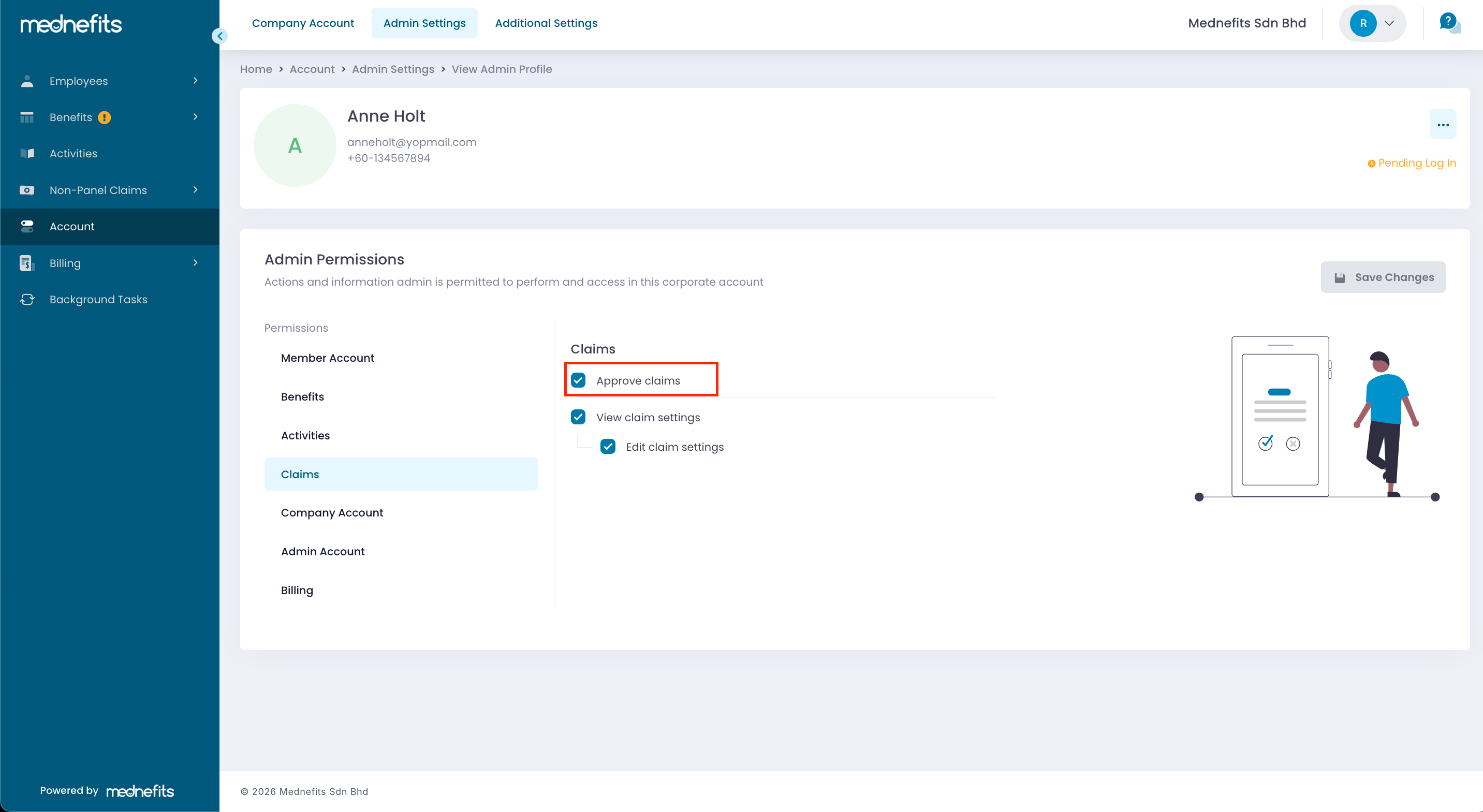Screen dimensions: 1483x812
Task: Open the user account dropdown arrow
Action: coord(1389,23)
